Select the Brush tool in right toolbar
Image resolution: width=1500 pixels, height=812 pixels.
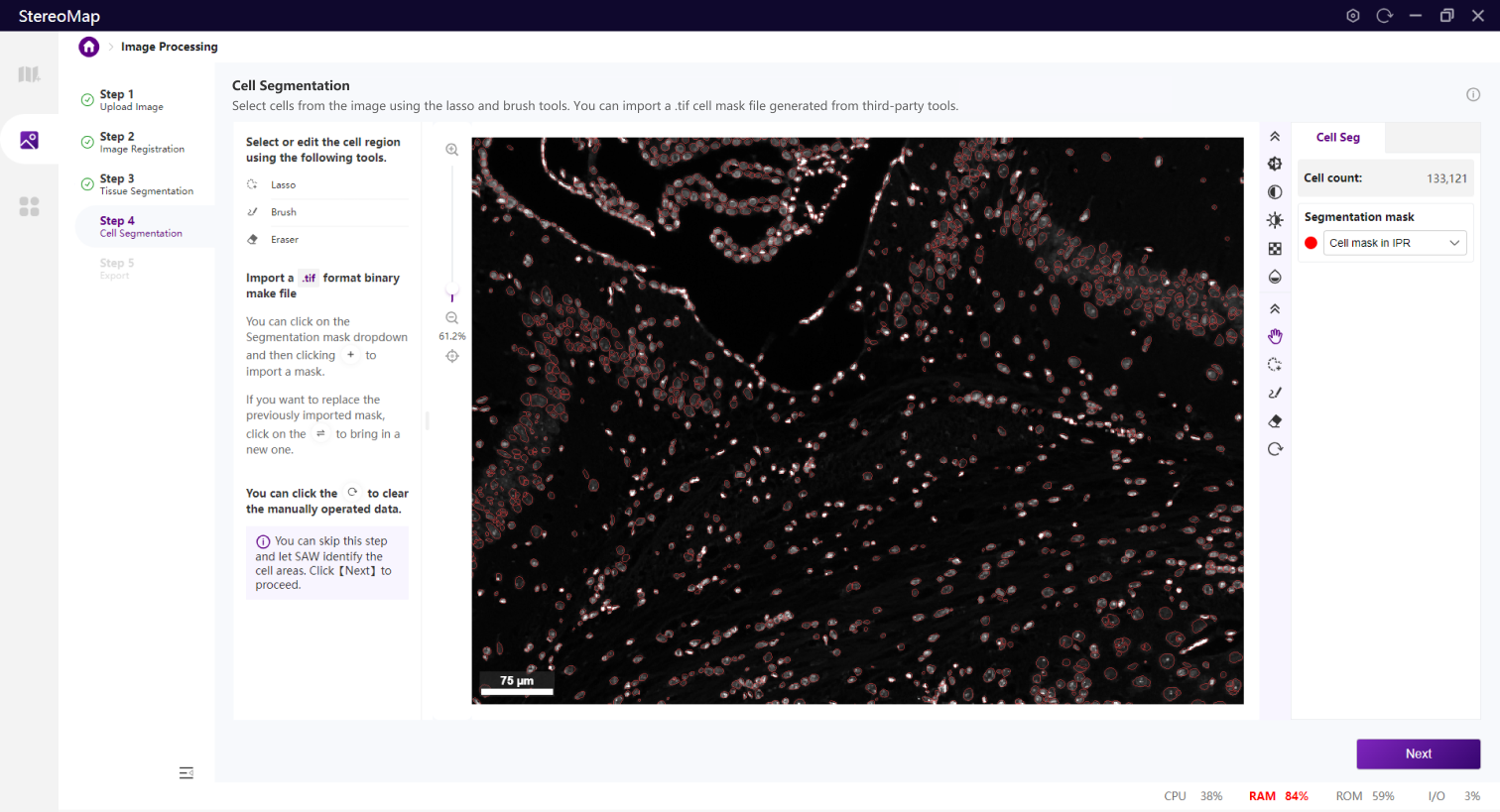1275,393
